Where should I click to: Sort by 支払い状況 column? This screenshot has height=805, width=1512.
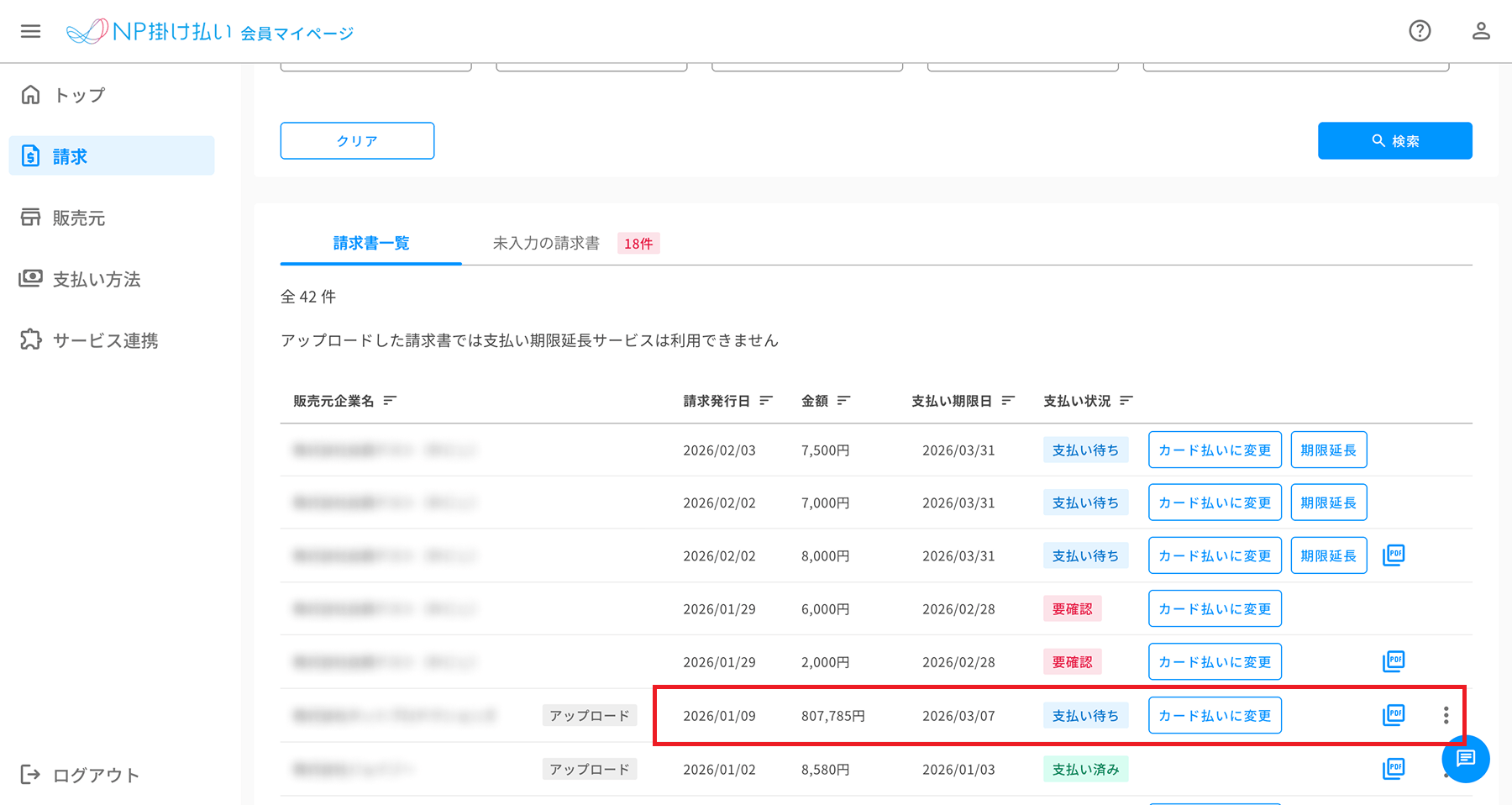point(1126,401)
